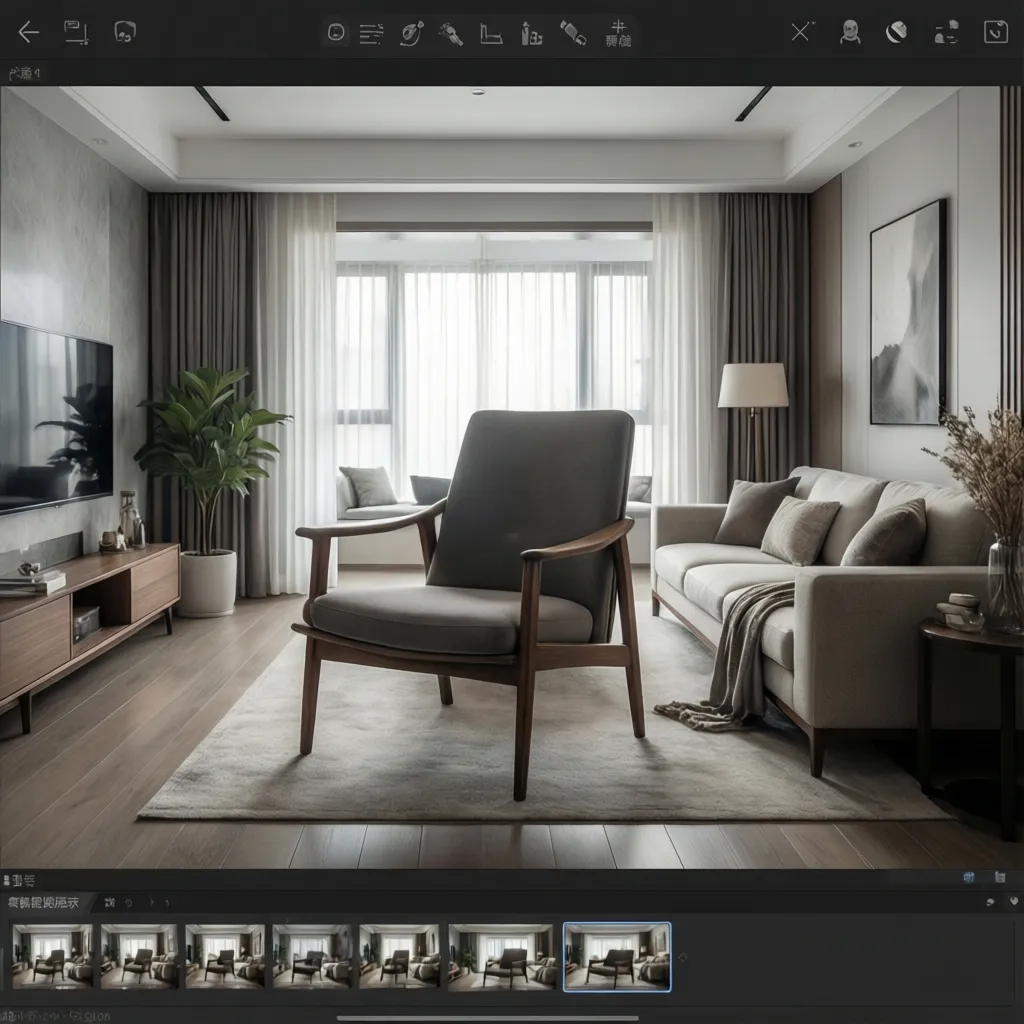1024x1024 pixels.
Task: Open the adjustment sliders tool
Action: tap(371, 33)
